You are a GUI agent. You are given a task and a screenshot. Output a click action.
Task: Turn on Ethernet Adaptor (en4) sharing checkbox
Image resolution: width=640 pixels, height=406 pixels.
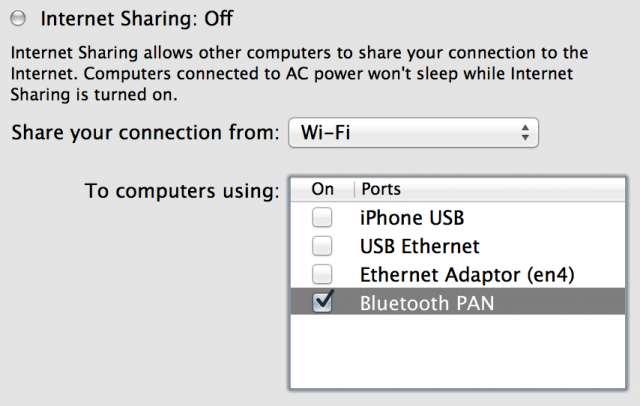pos(322,274)
